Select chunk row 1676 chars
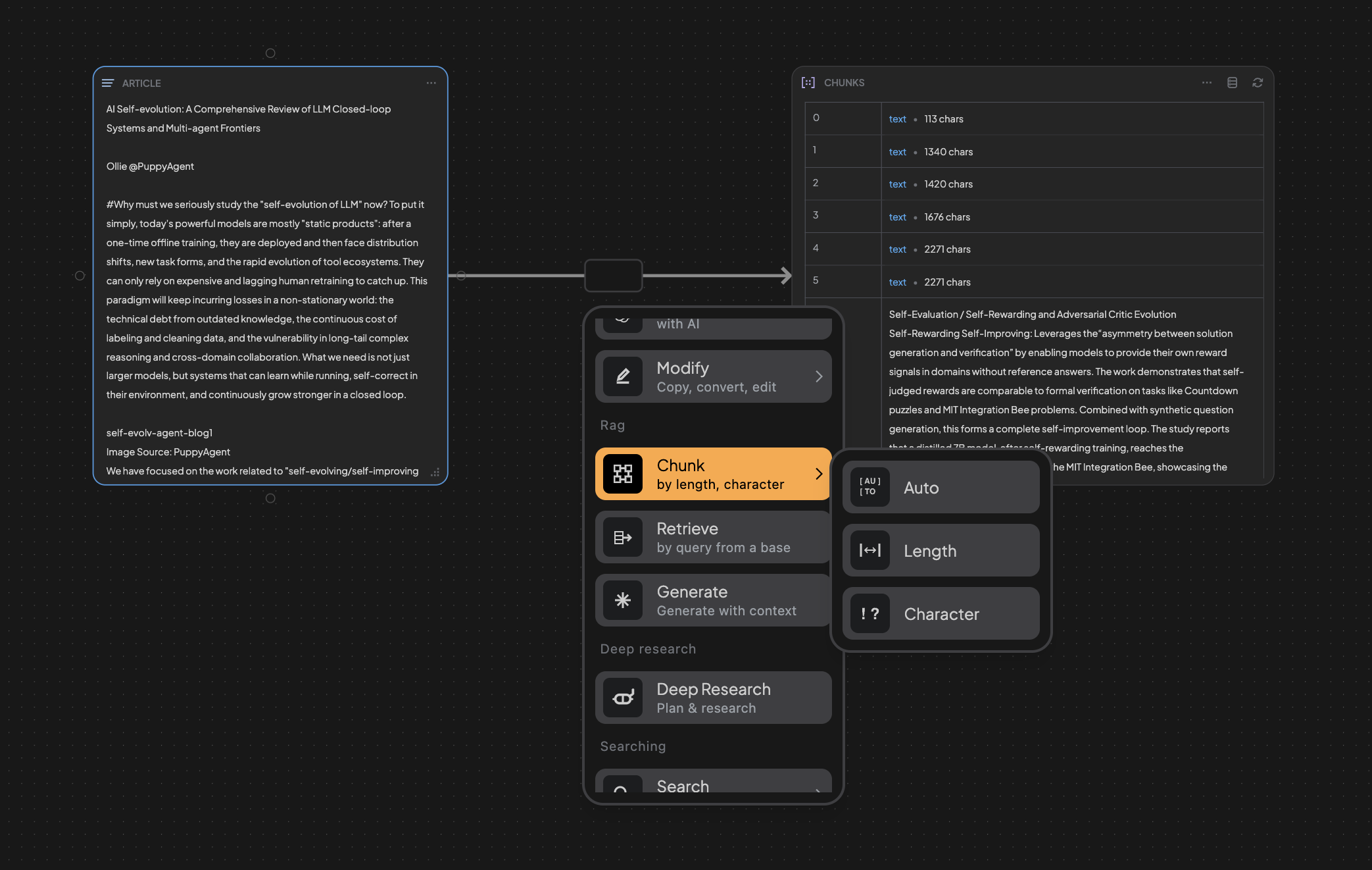Screen dimensions: 1372x870 tap(1034, 217)
